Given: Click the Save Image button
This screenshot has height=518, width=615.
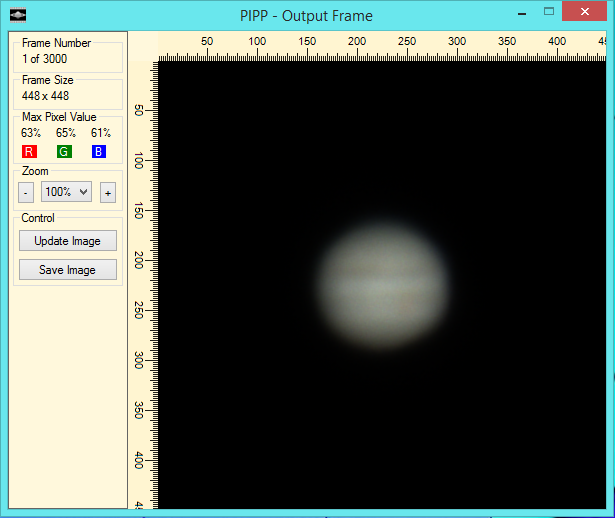Looking at the screenshot, I should click(x=68, y=269).
